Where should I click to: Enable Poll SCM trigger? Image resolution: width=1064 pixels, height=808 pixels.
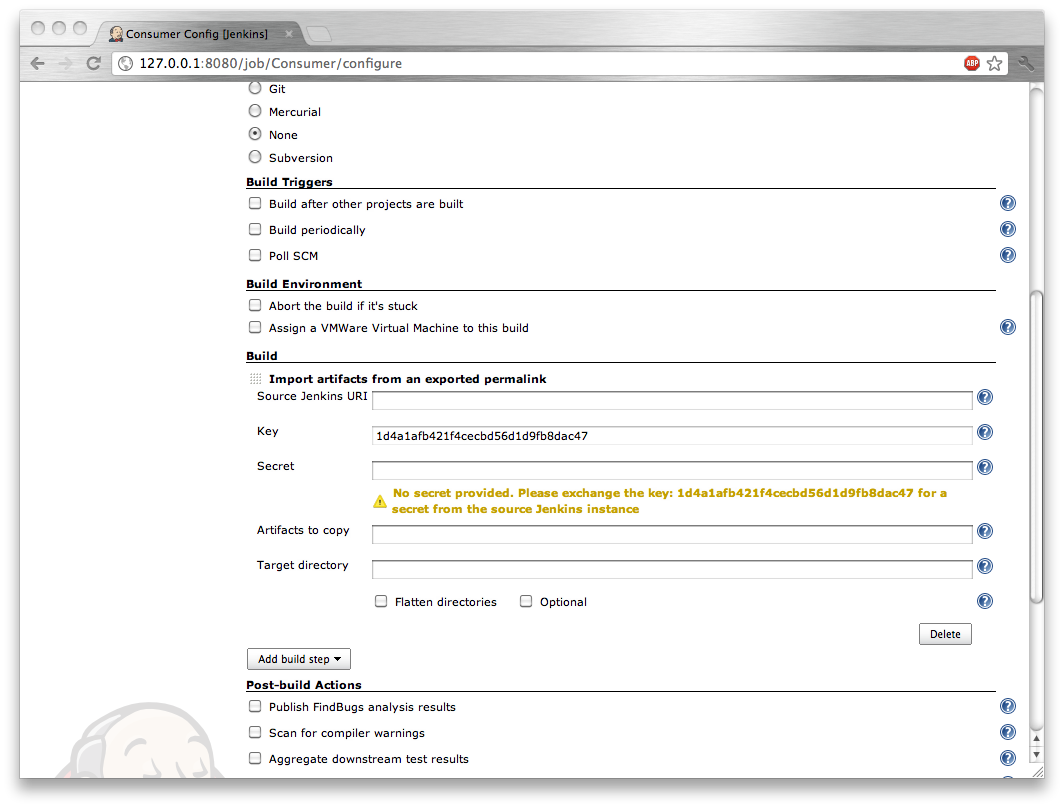tap(254, 255)
